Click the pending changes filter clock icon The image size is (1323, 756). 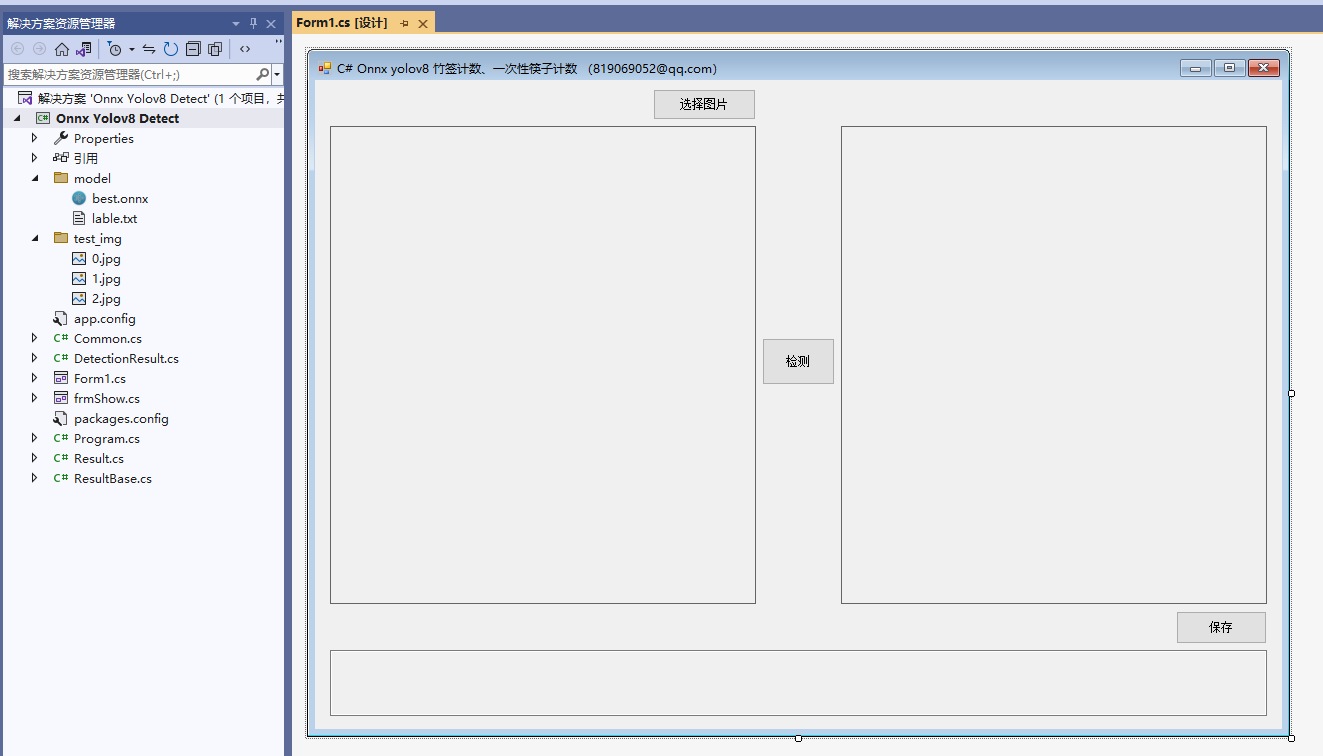(x=115, y=49)
